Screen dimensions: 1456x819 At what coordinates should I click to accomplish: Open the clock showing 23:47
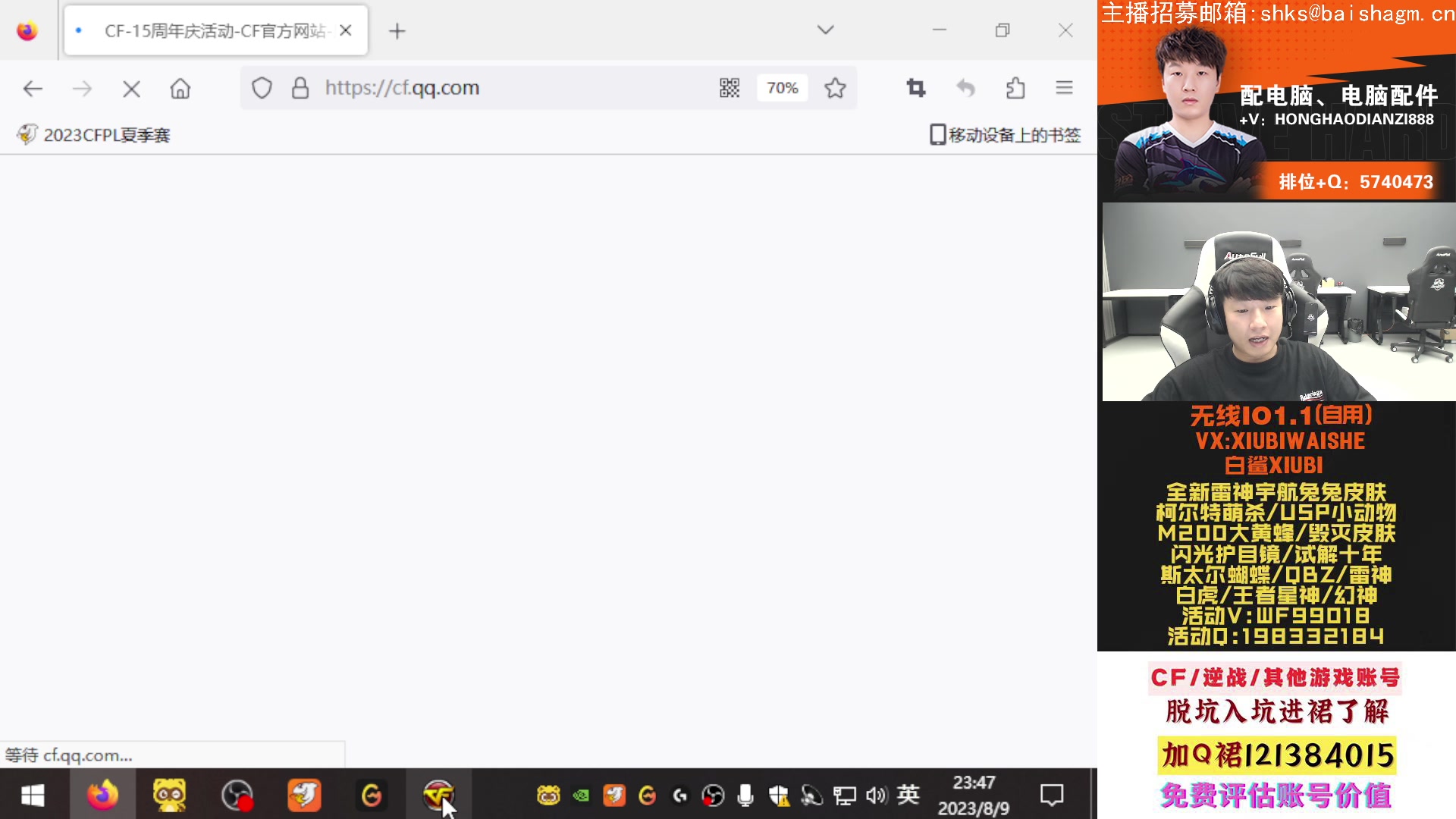[x=974, y=795]
